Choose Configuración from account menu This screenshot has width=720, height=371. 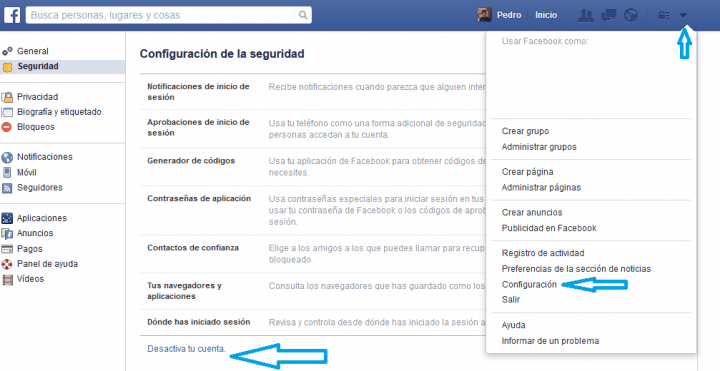pos(529,284)
